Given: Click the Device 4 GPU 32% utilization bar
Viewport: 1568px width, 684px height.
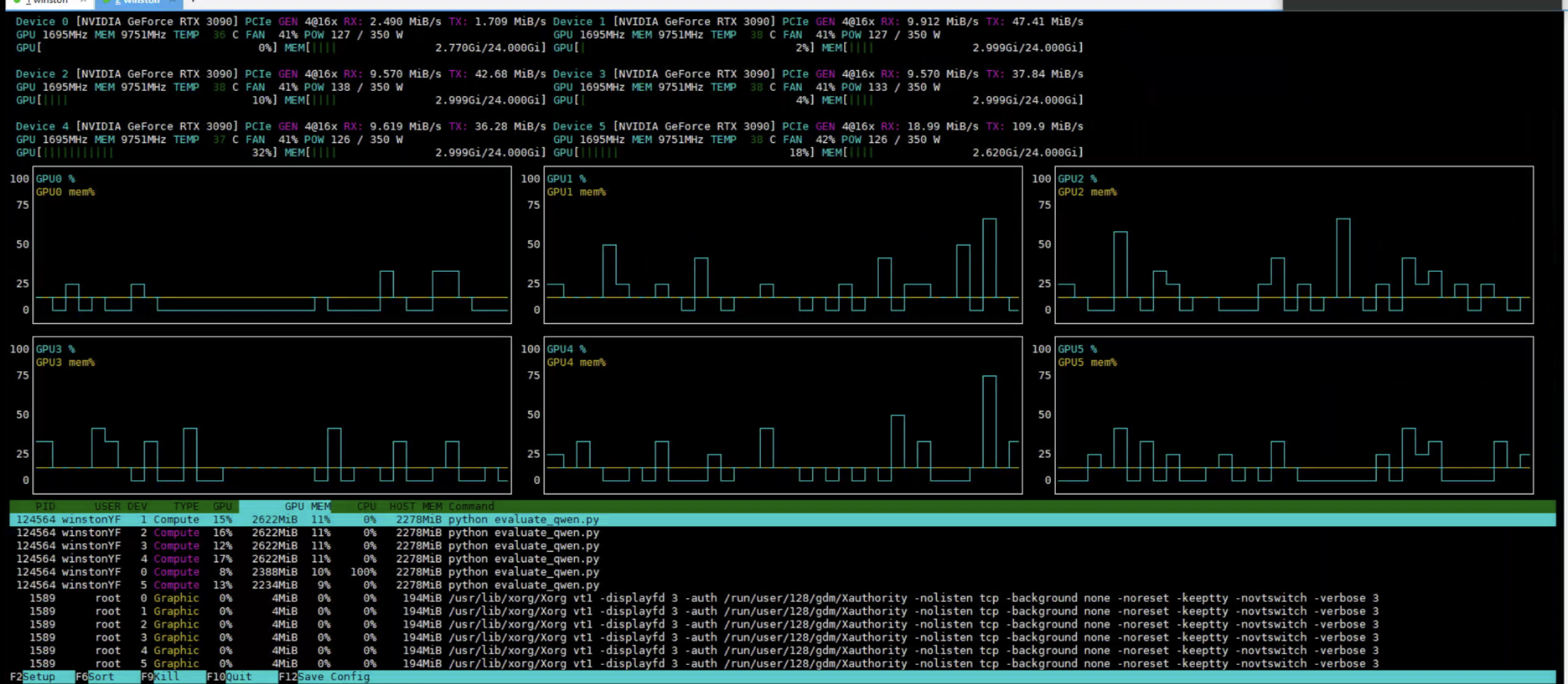Looking at the screenshot, I should point(147,152).
